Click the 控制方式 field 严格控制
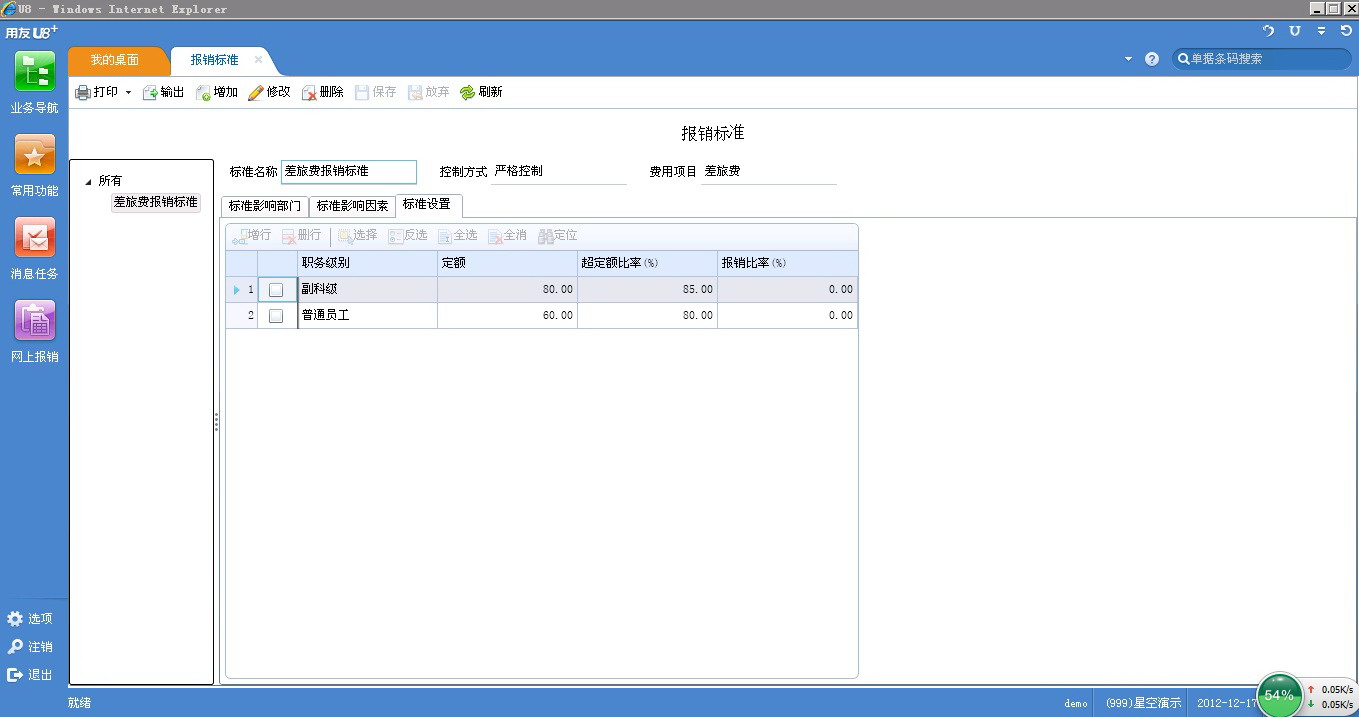The height and width of the screenshot is (717, 1359). click(559, 172)
